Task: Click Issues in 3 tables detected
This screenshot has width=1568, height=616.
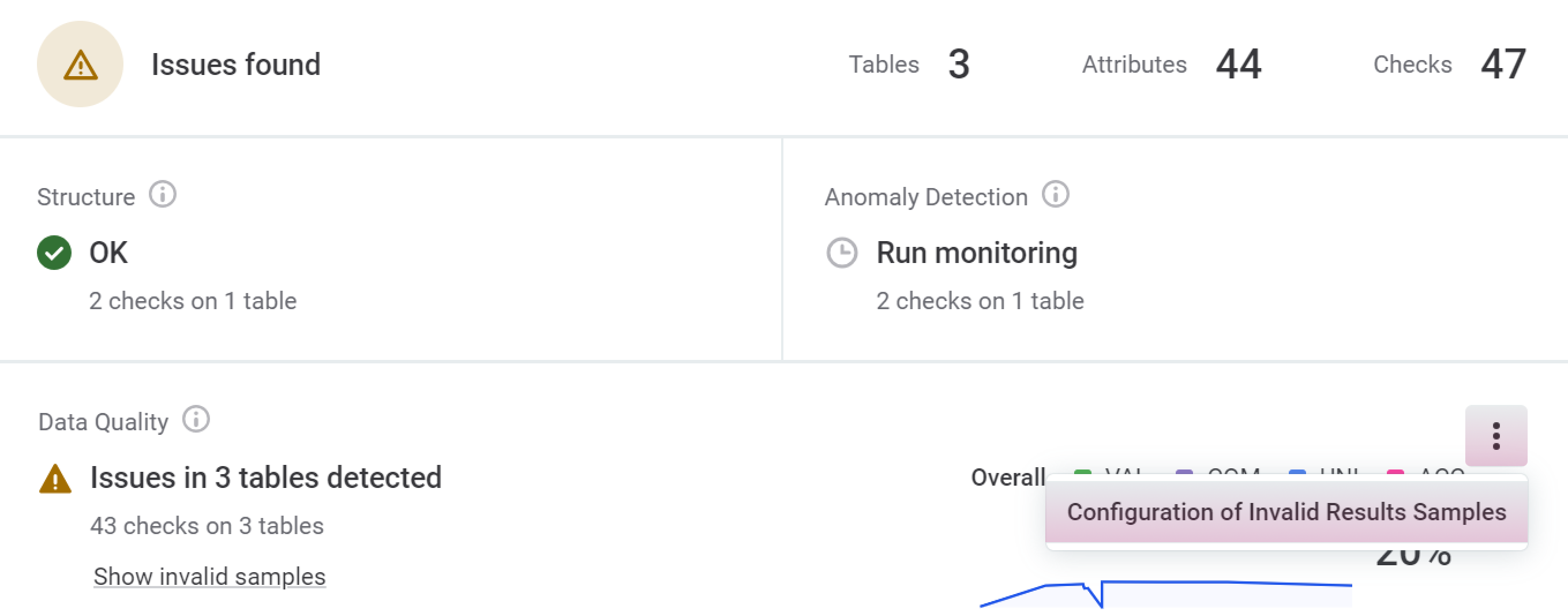Action: point(265,477)
